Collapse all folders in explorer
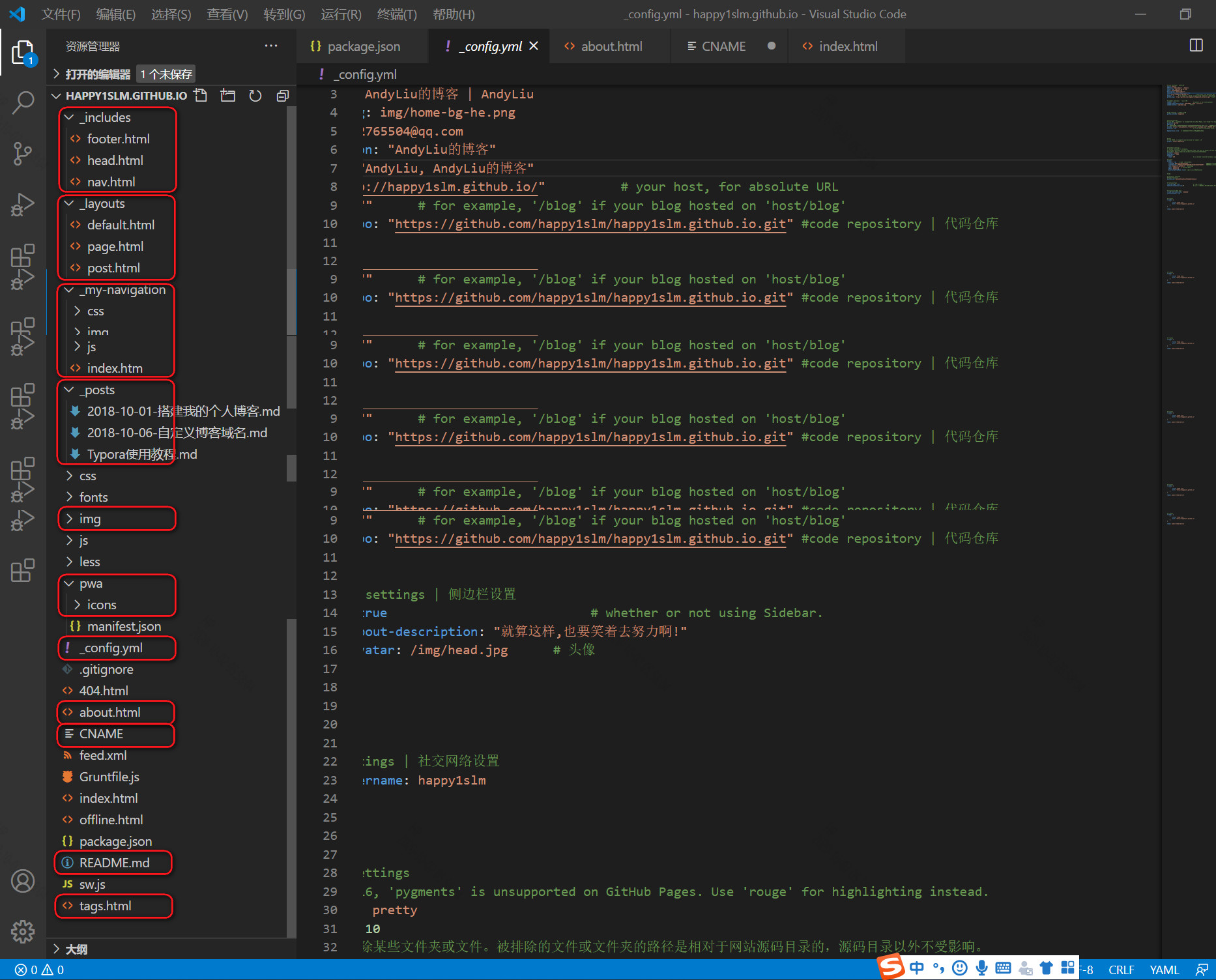This screenshot has height=980, width=1216. click(x=283, y=96)
